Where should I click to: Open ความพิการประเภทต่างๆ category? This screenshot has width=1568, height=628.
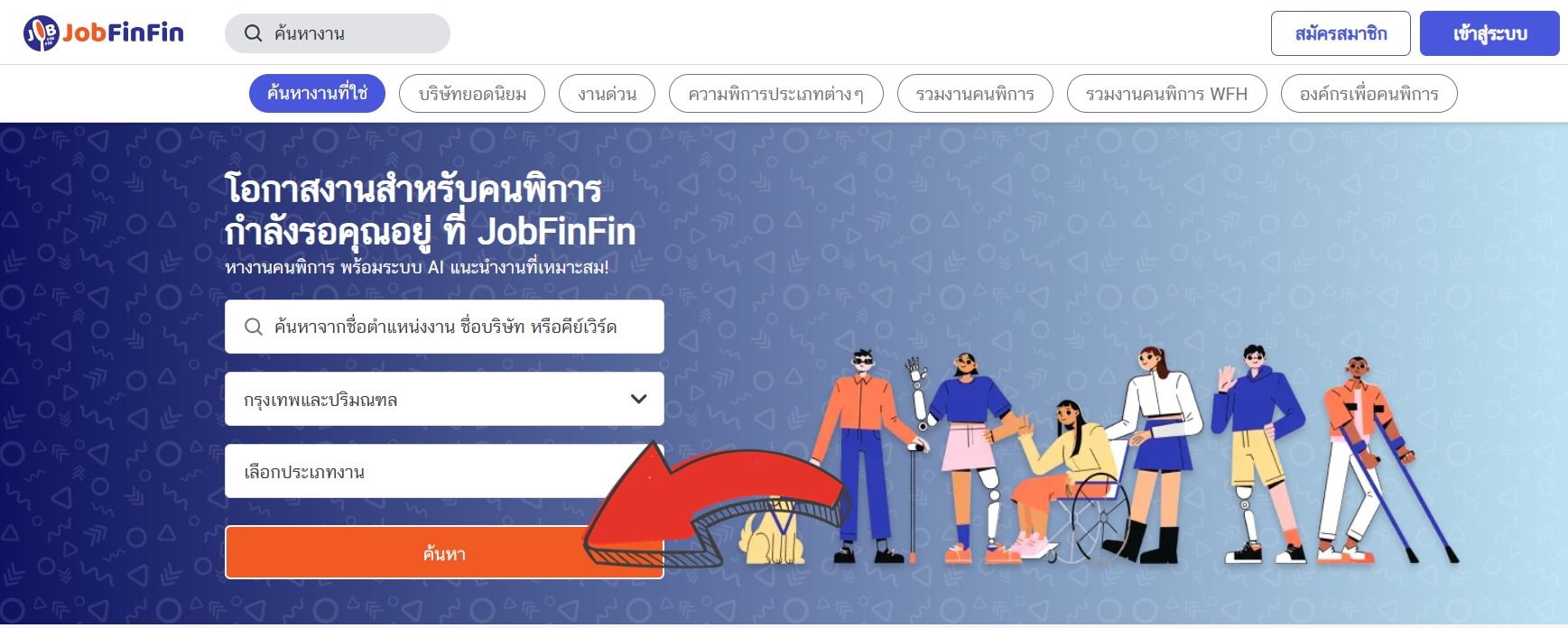pos(776,94)
